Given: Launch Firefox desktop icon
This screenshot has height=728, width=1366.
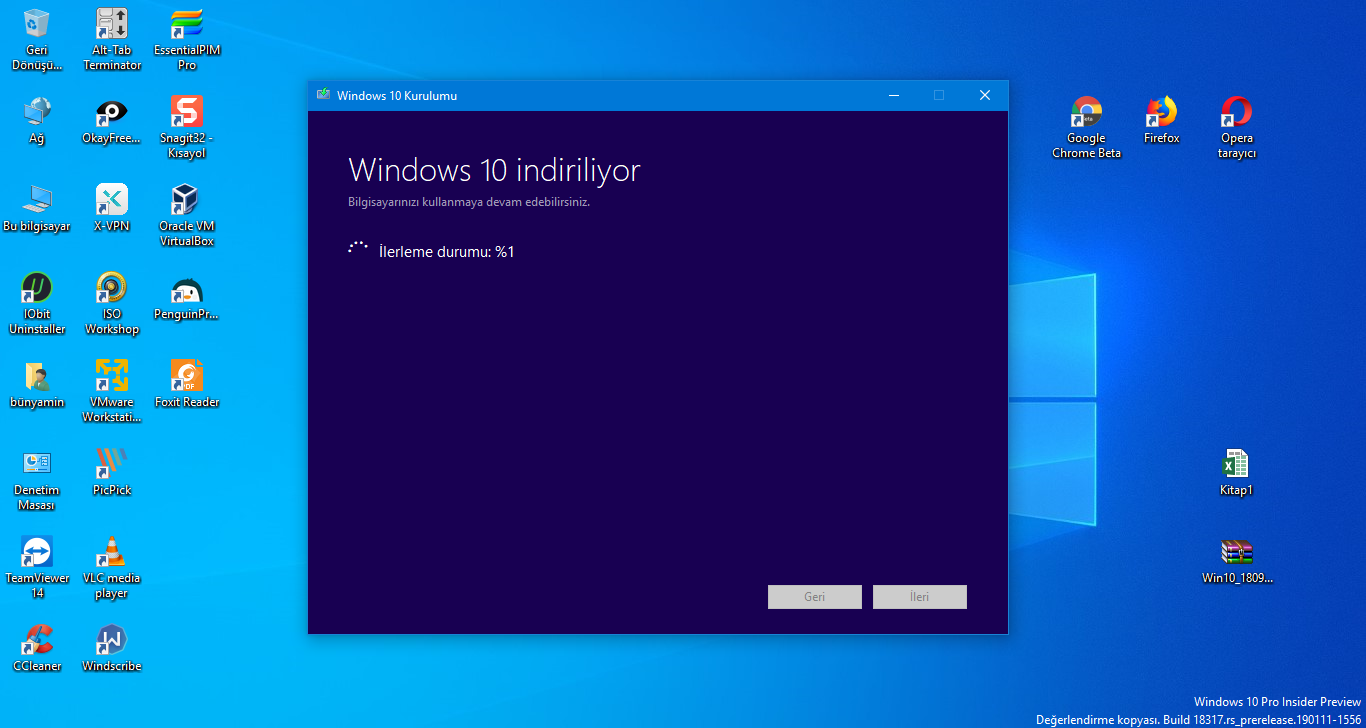Looking at the screenshot, I should click(1161, 121).
